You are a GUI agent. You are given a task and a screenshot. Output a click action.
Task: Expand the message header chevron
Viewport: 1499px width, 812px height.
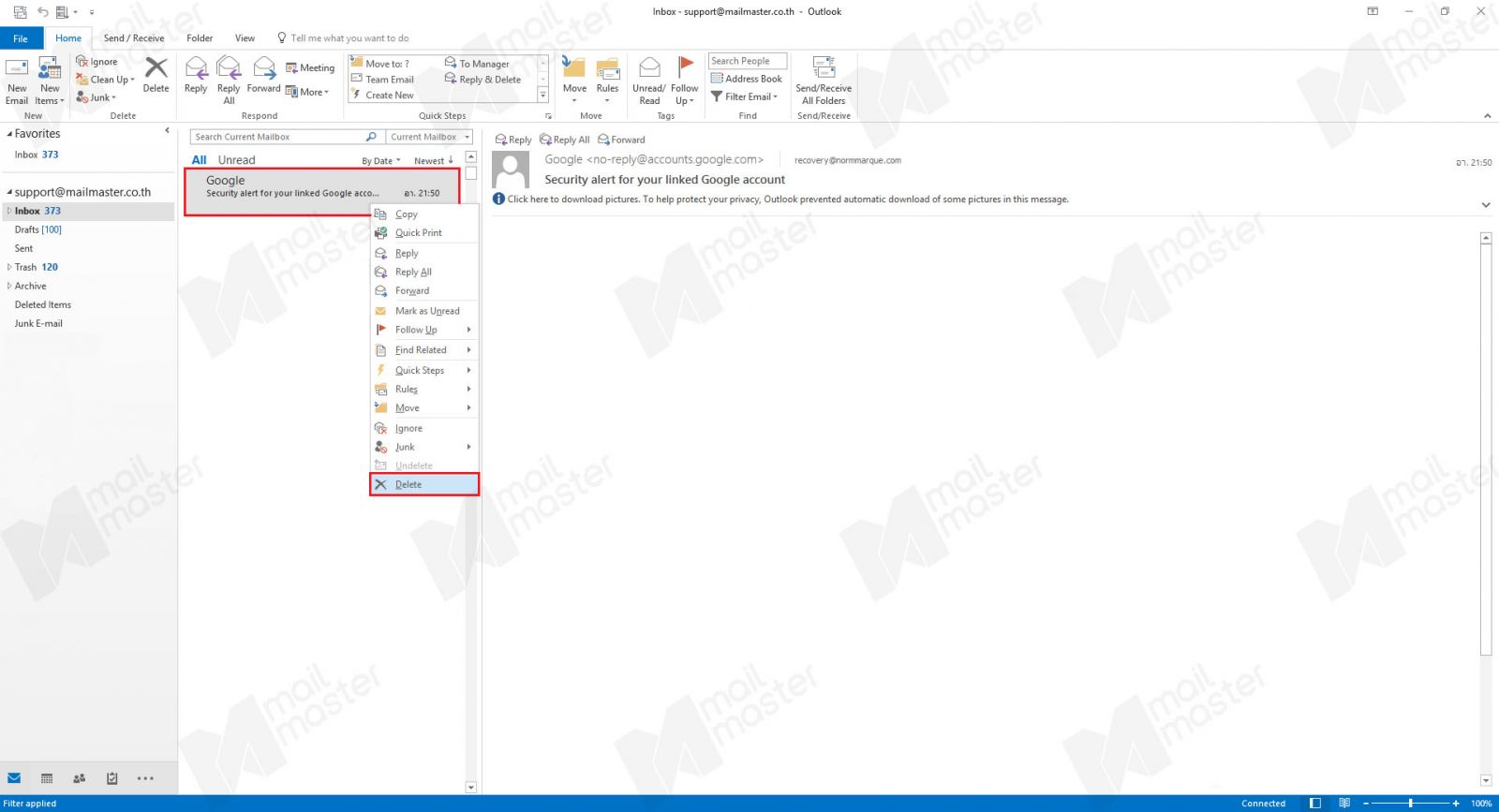(x=1486, y=205)
